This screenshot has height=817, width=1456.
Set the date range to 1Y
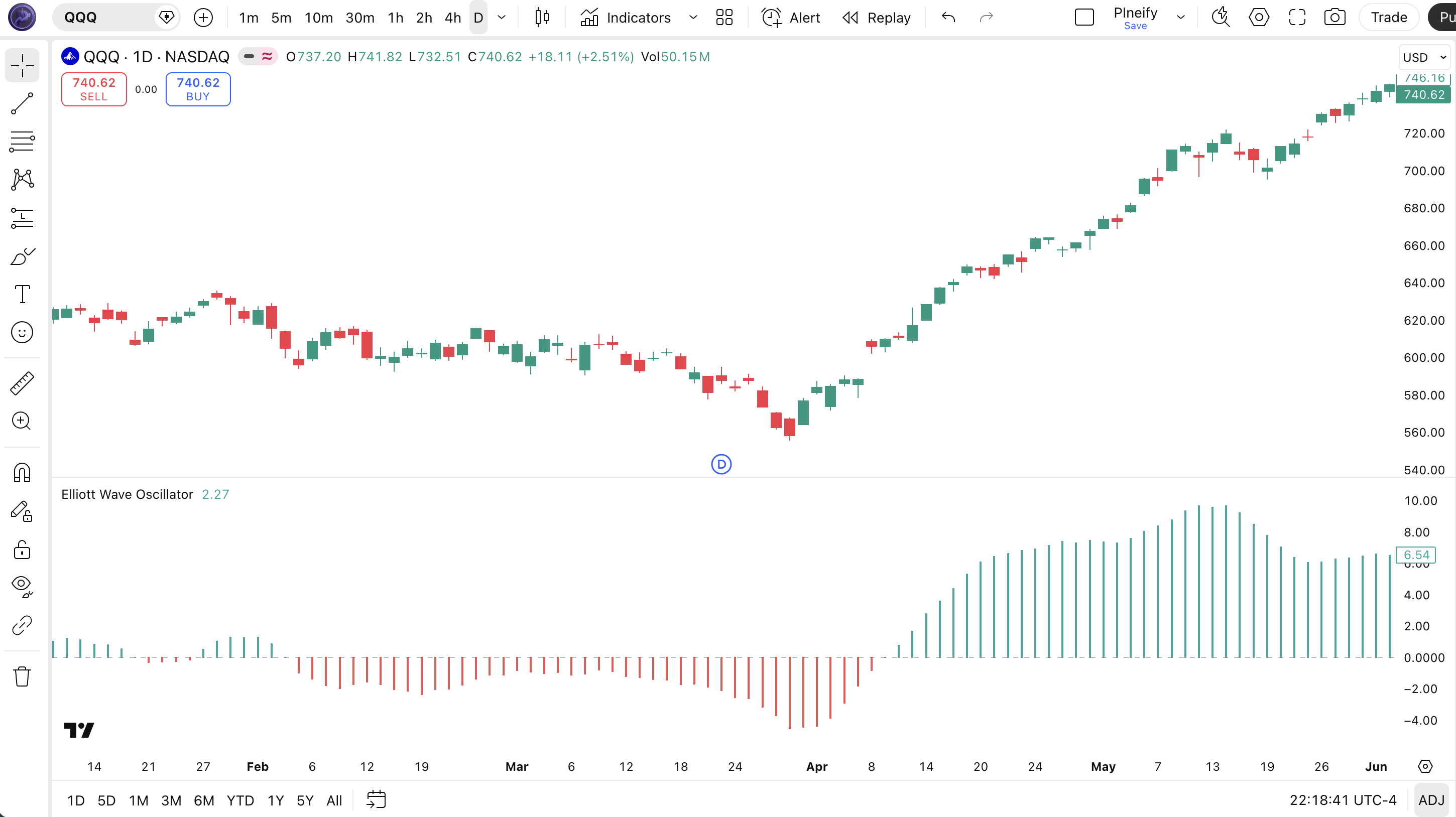coord(275,800)
